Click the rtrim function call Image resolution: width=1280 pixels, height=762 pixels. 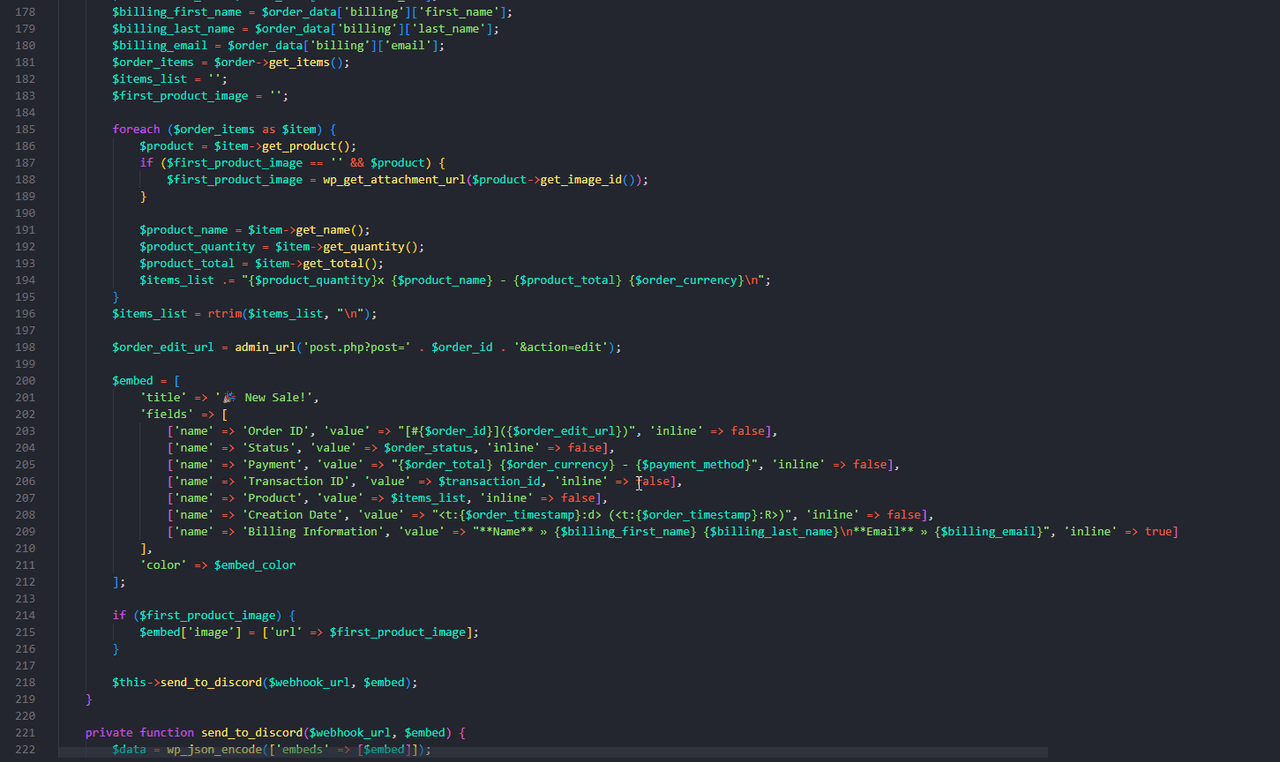(225, 313)
